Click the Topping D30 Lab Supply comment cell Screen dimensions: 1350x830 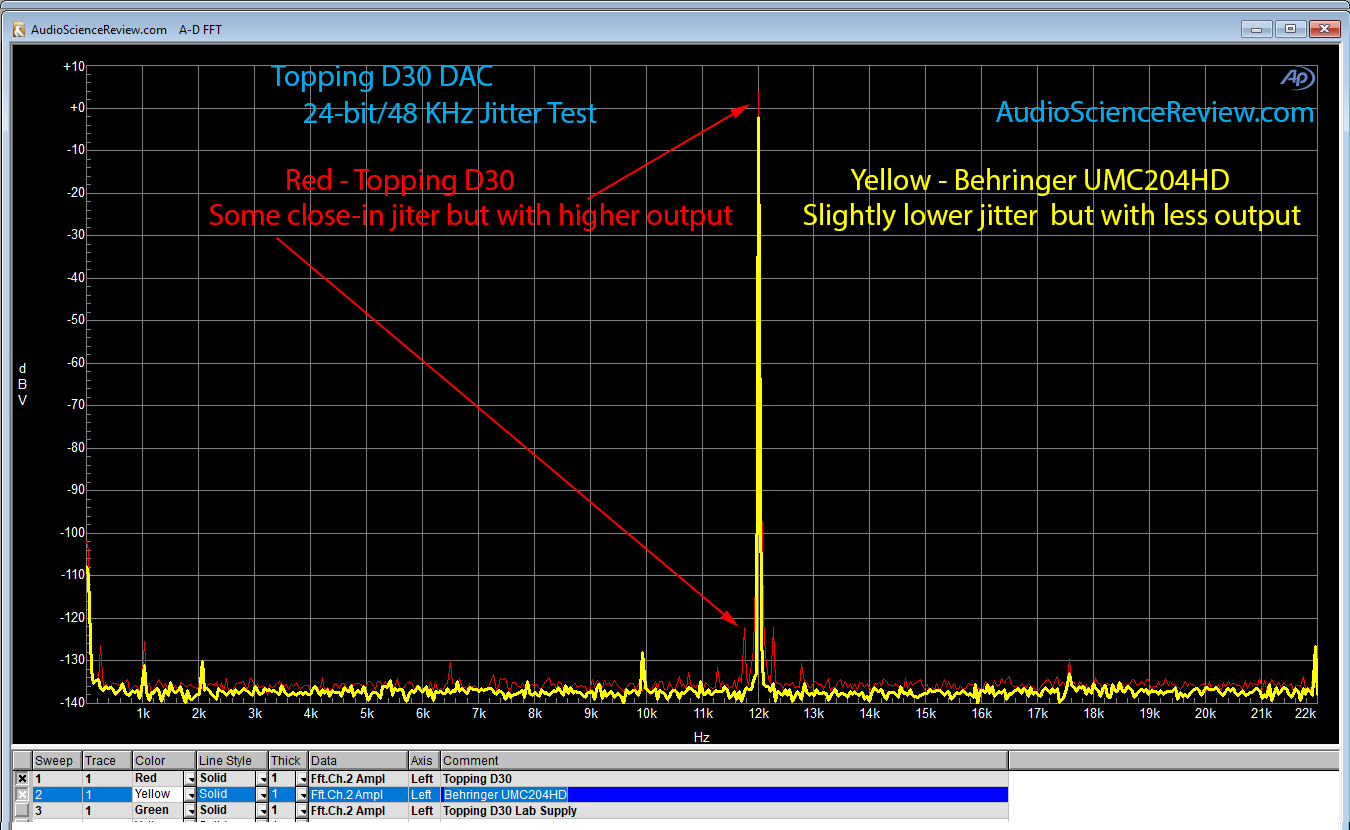(x=724, y=810)
